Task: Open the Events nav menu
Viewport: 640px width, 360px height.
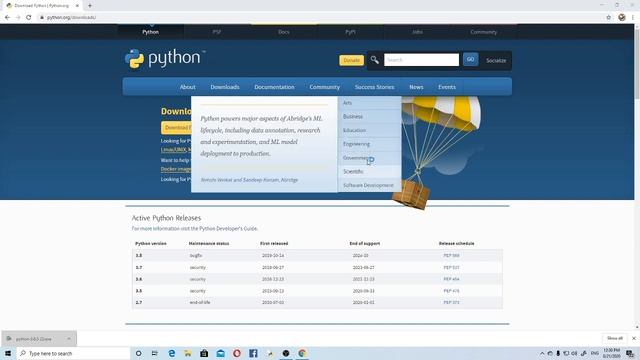Action: [447, 87]
